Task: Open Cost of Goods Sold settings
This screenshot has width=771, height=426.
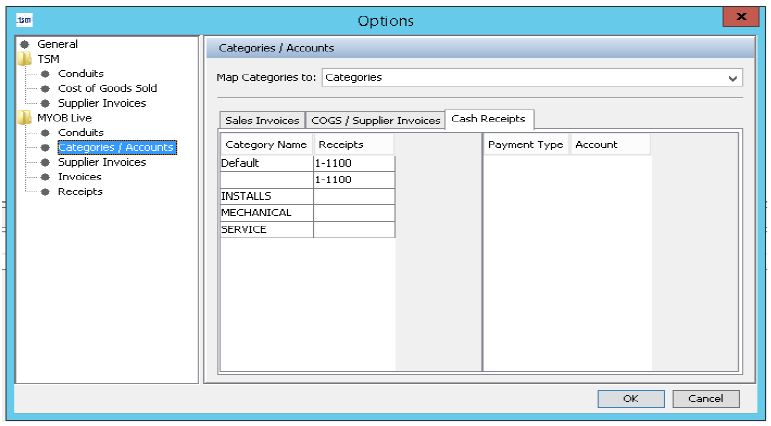Action: 107,88
